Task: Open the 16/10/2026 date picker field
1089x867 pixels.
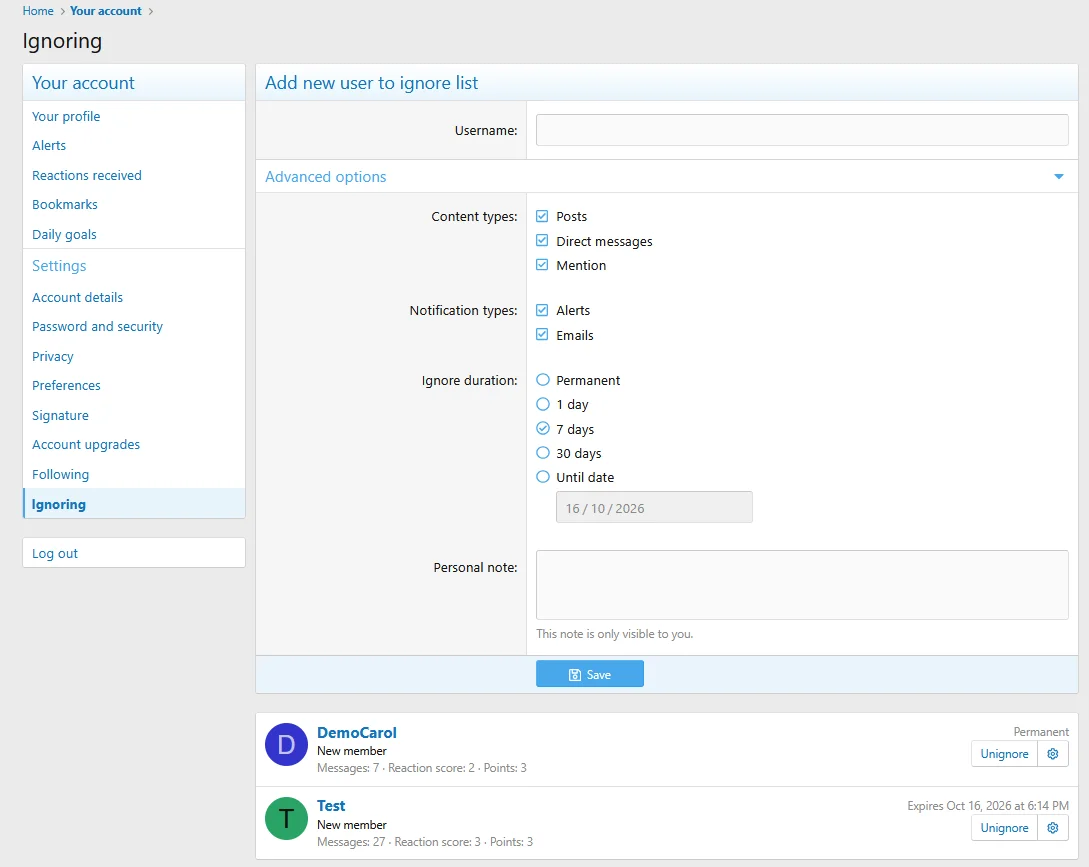Action: click(x=654, y=507)
